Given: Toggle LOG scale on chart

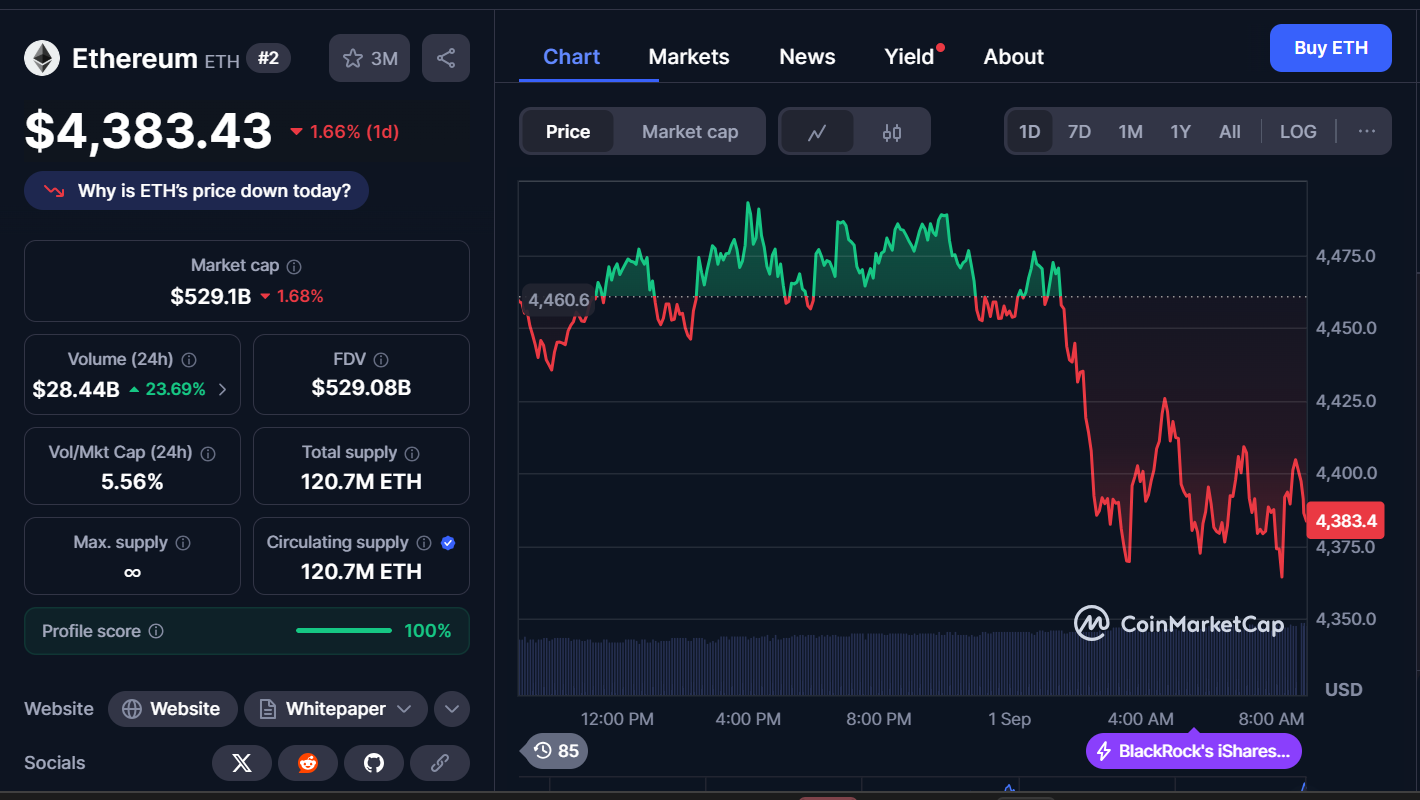Looking at the screenshot, I should tap(1298, 131).
